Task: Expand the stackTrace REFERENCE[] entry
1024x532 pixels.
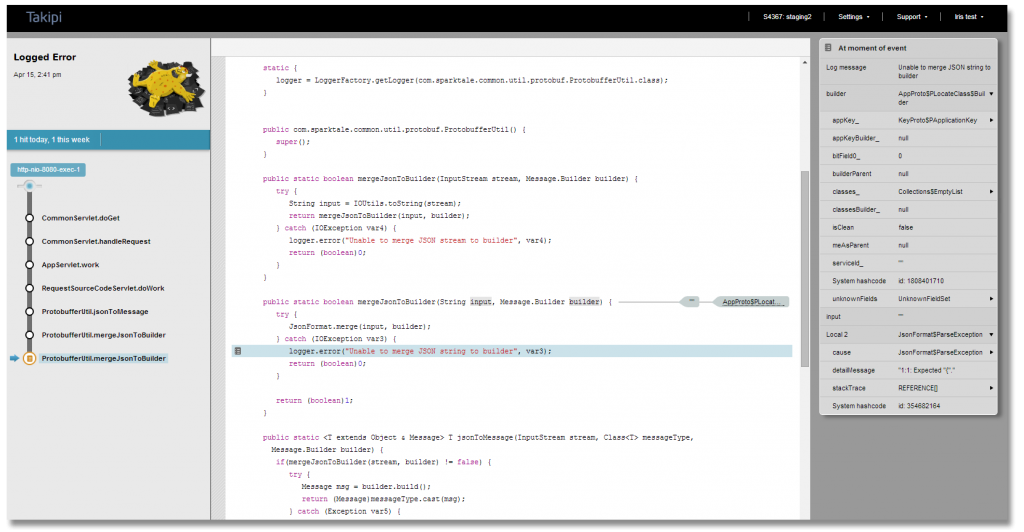Action: tap(991, 388)
